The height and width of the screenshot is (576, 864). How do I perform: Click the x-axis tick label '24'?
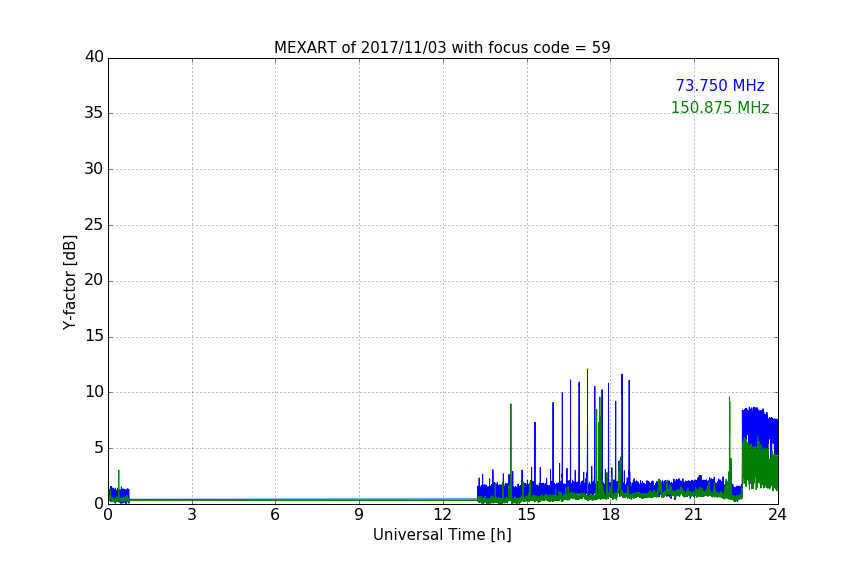[x=777, y=515]
